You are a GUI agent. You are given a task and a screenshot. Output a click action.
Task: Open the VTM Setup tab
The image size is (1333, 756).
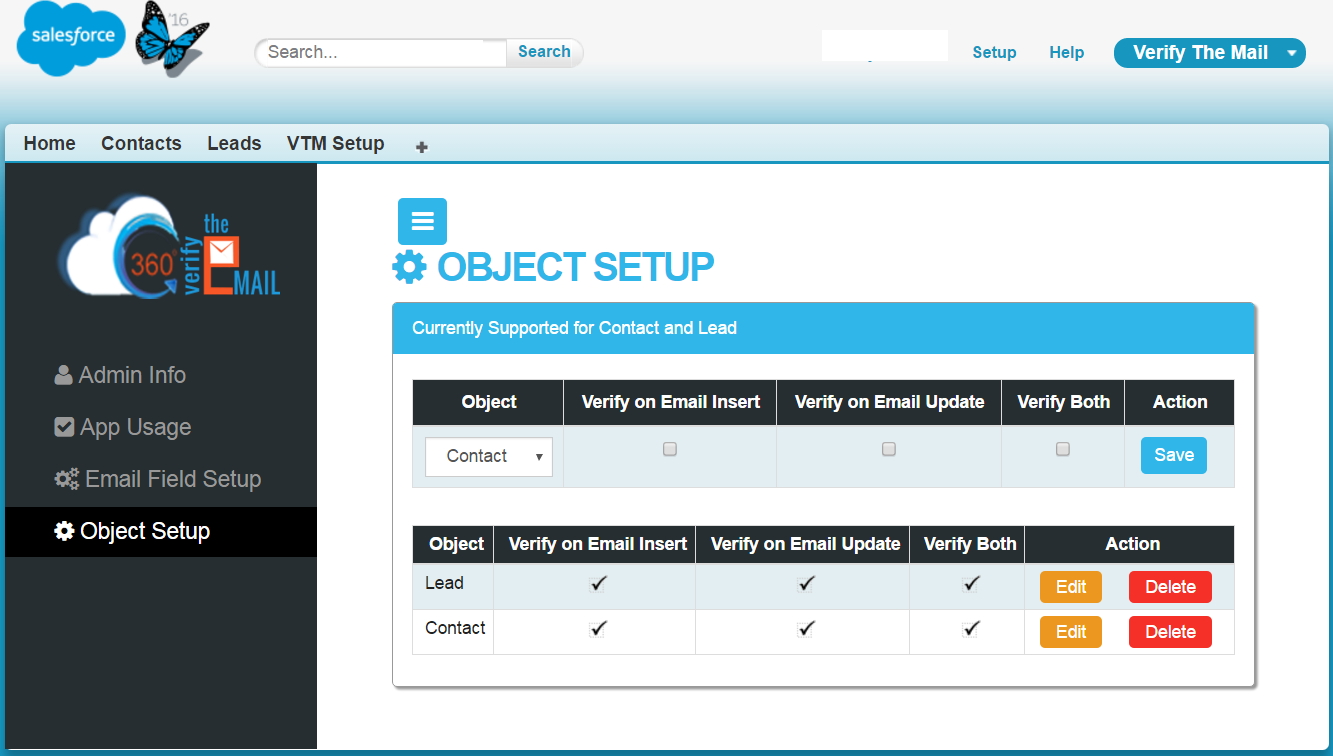coord(335,143)
